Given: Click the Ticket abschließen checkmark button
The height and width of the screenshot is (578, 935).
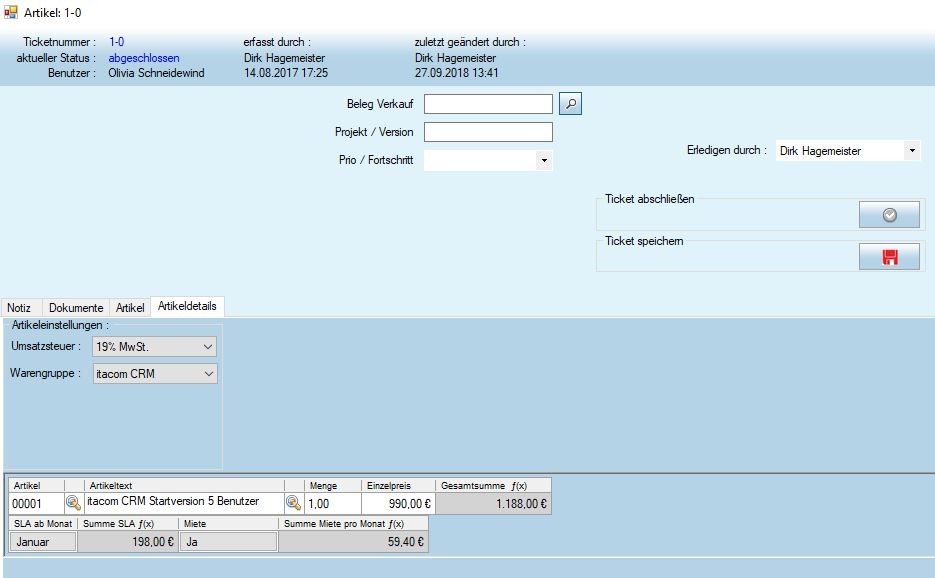Looking at the screenshot, I should [x=889, y=216].
